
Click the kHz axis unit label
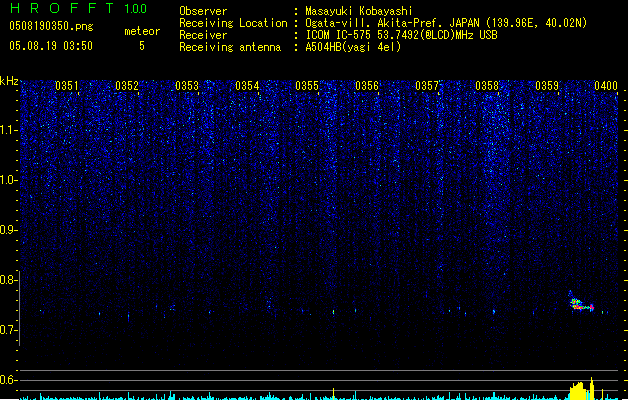(9, 81)
